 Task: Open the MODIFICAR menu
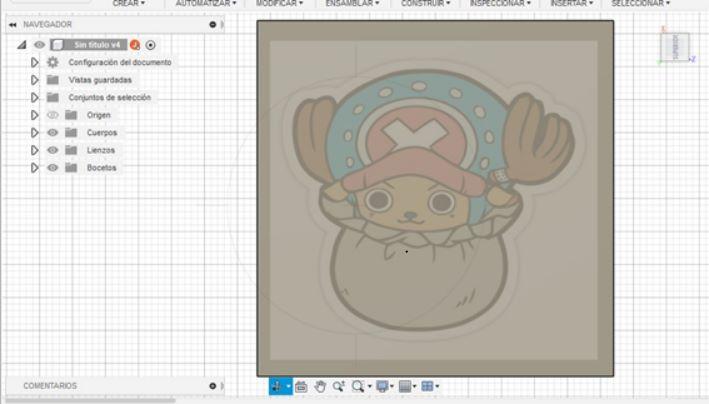[279, 3]
